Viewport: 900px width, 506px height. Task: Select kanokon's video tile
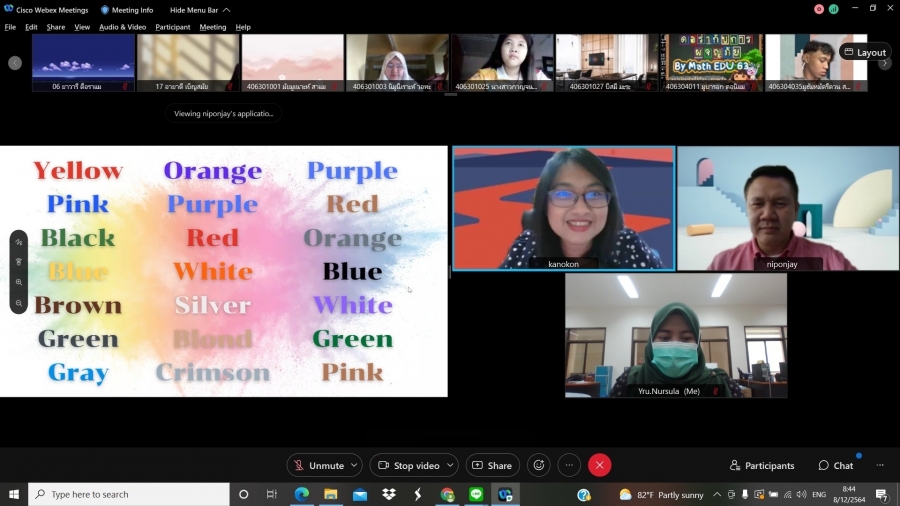[x=563, y=208]
